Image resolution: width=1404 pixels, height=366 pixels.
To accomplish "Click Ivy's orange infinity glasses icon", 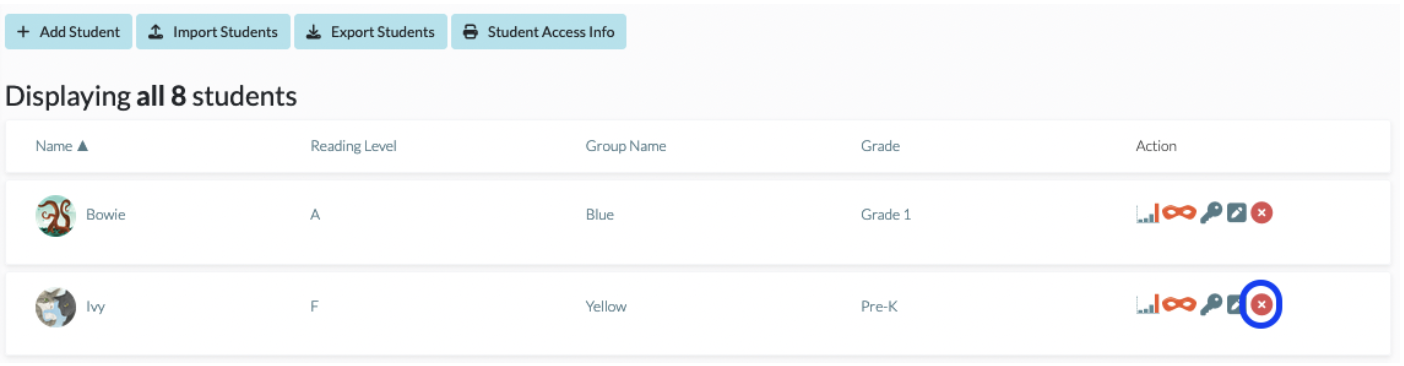I will [x=1179, y=303].
